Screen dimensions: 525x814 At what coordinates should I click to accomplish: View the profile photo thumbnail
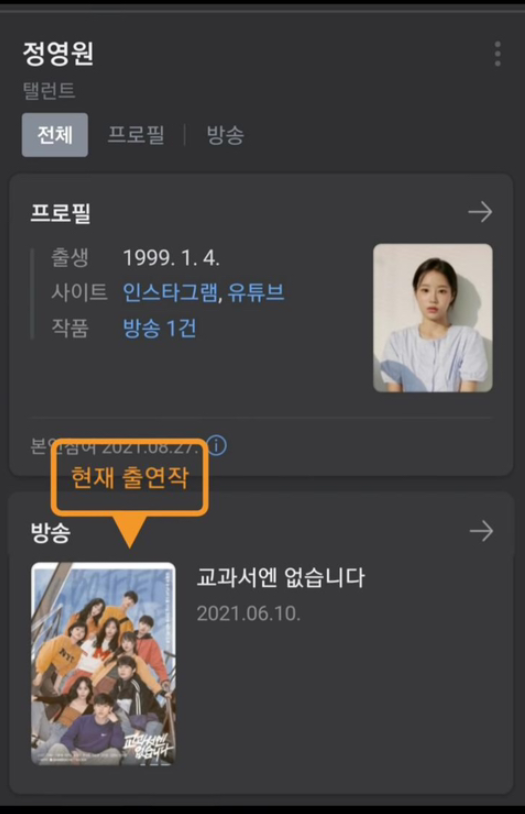coord(433,318)
